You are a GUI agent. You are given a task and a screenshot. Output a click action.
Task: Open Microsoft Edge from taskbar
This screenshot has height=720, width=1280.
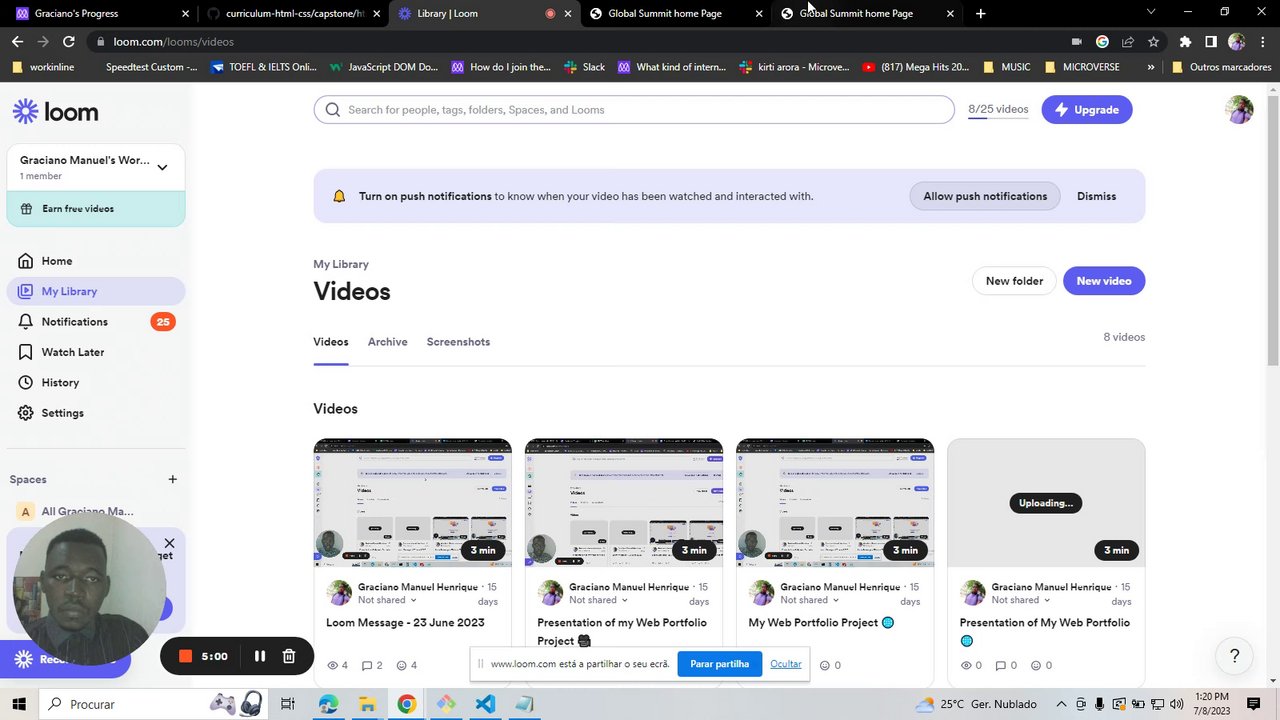[328, 704]
